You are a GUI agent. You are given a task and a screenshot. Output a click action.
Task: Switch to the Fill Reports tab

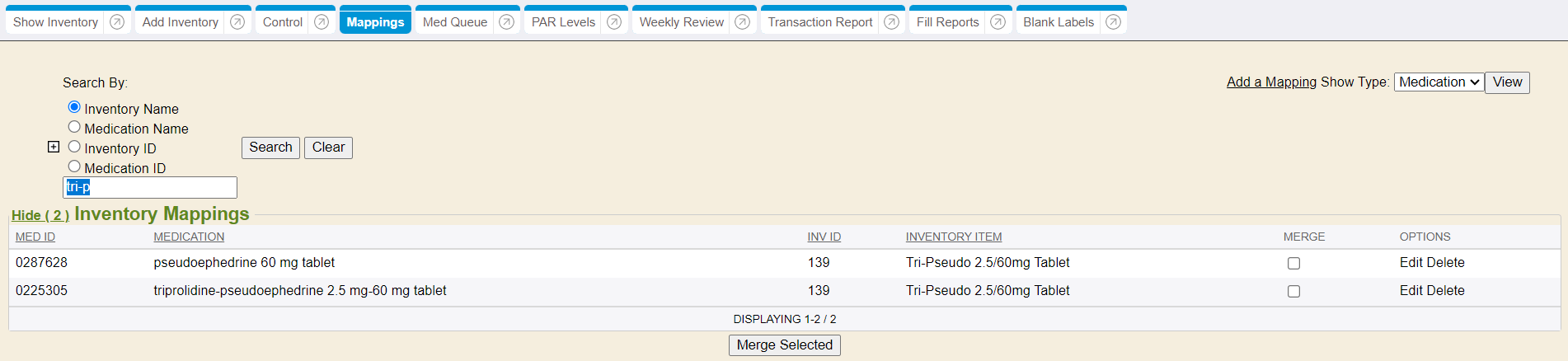[x=947, y=22]
